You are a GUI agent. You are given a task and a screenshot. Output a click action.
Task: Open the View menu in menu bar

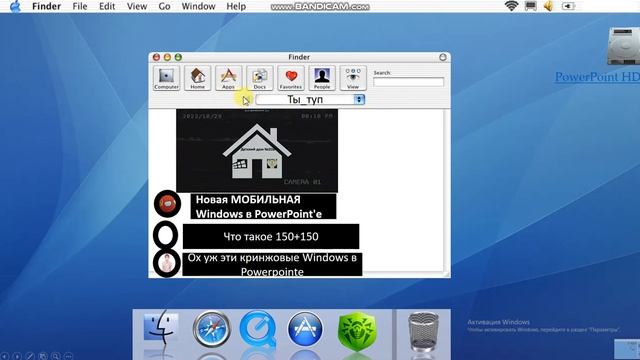(137, 7)
